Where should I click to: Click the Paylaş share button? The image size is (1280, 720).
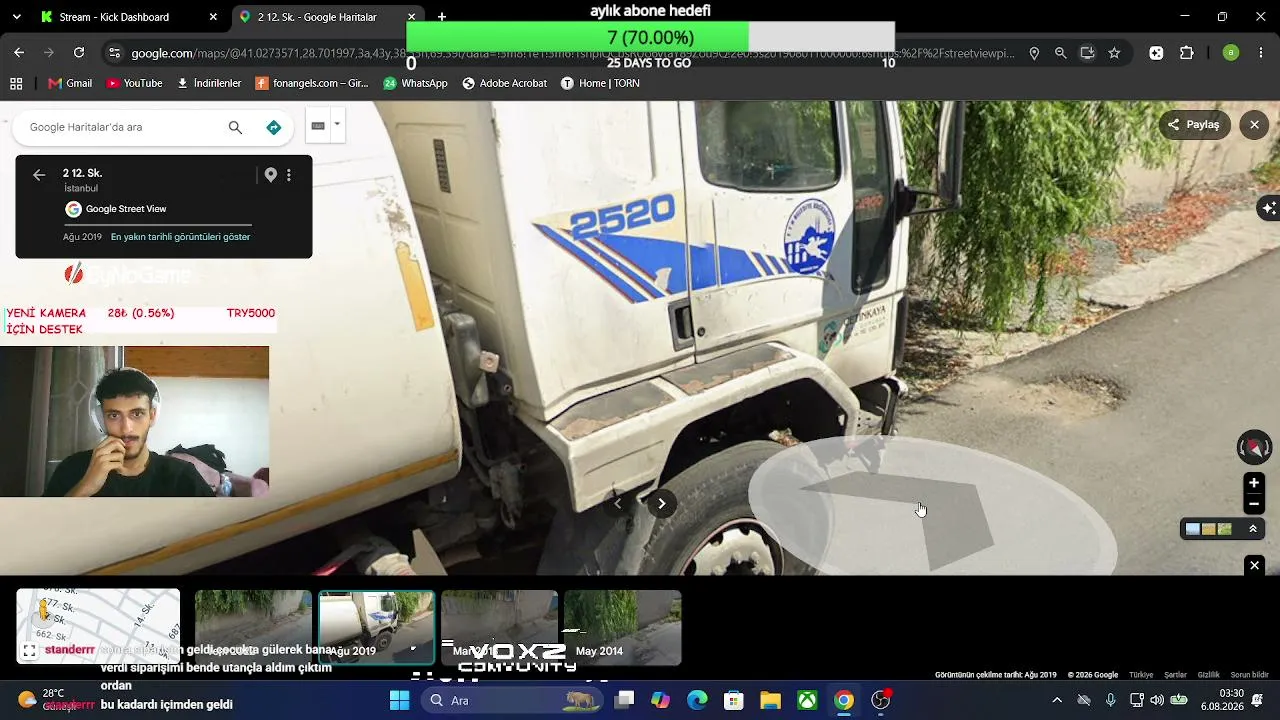tap(1195, 125)
